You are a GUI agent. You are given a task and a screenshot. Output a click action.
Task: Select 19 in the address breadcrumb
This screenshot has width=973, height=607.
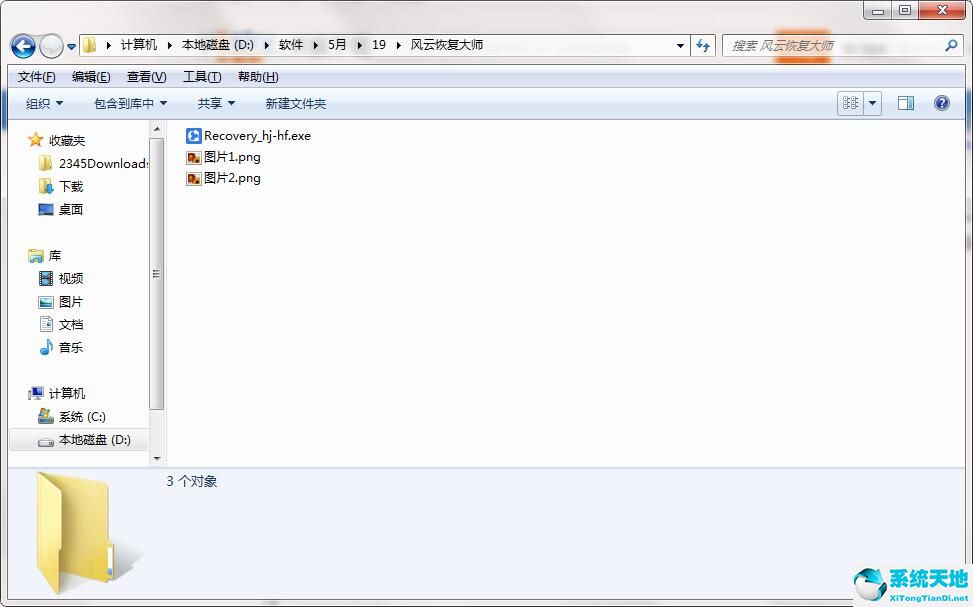point(379,45)
